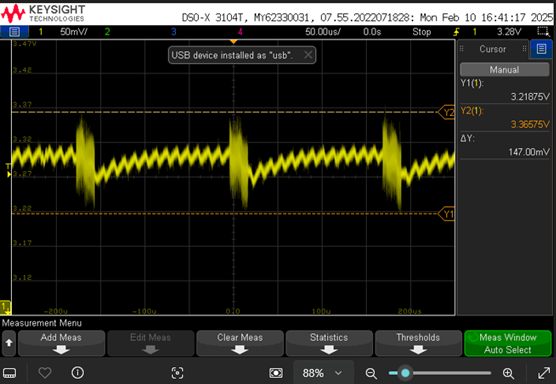Click the scan capture frame icon
Image resolution: width=556 pixels, height=384 pixels.
pos(177,373)
